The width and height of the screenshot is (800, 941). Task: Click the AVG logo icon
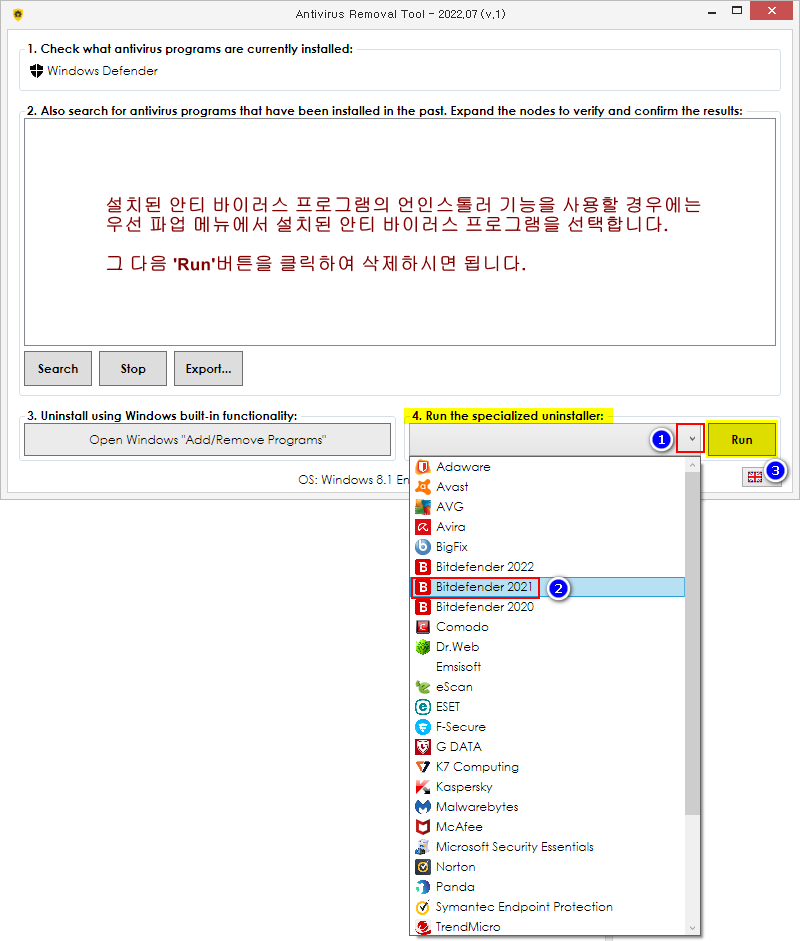click(x=423, y=507)
